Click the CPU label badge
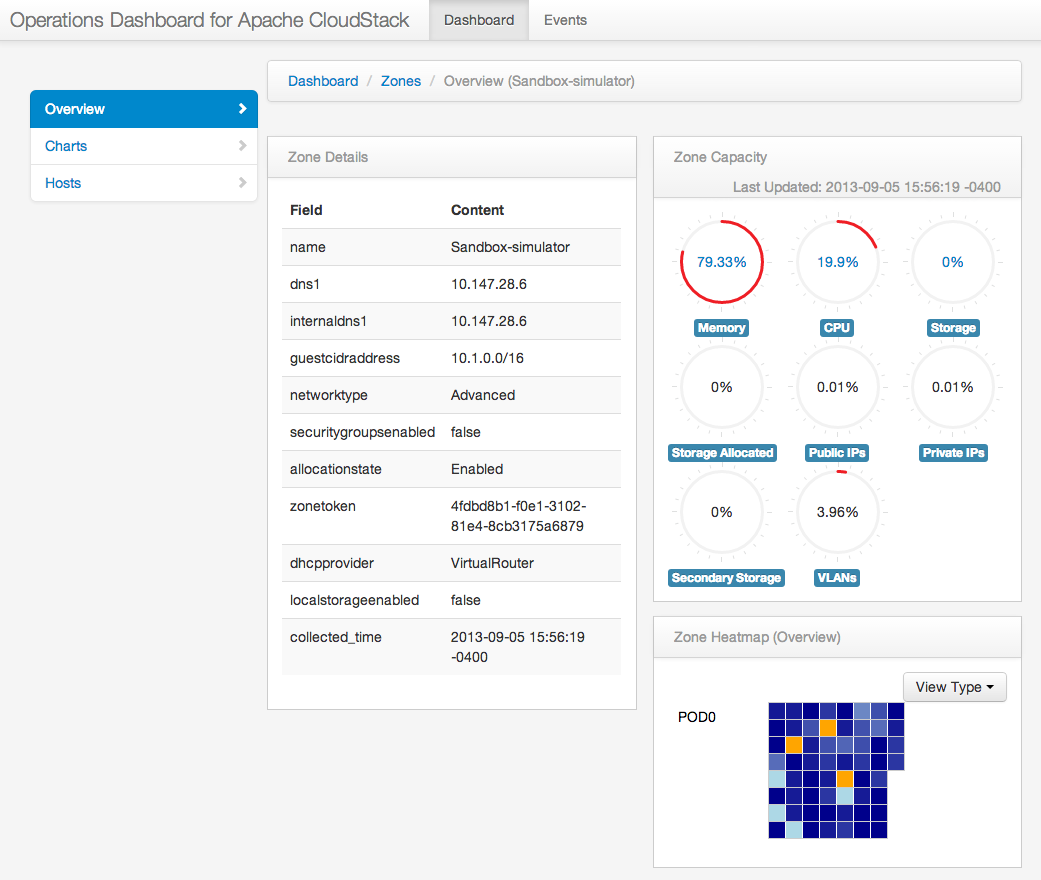The height and width of the screenshot is (880, 1041). [837, 327]
